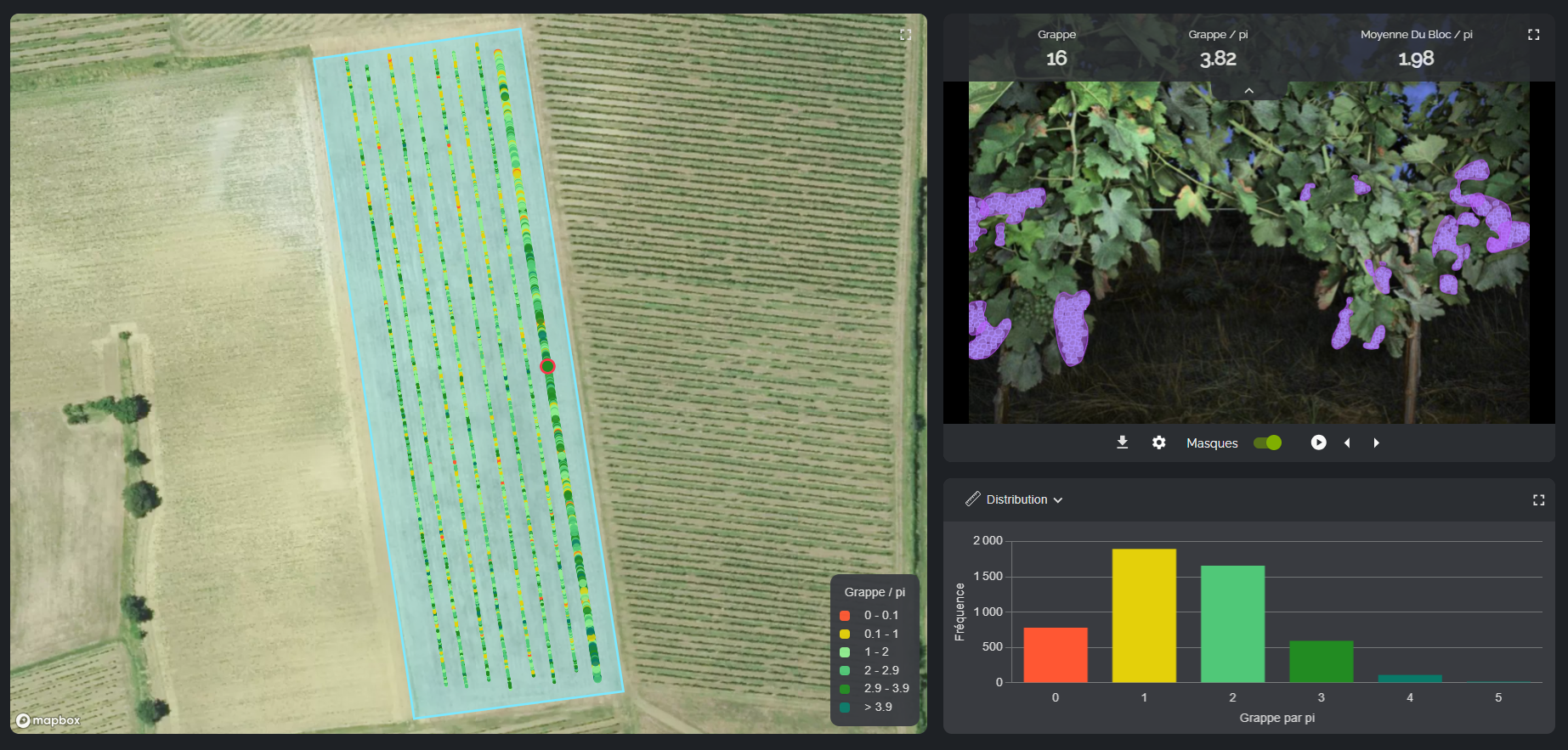Expand the image viewer to fullscreen
Viewport: 1568px width, 750px height.
tap(1533, 35)
